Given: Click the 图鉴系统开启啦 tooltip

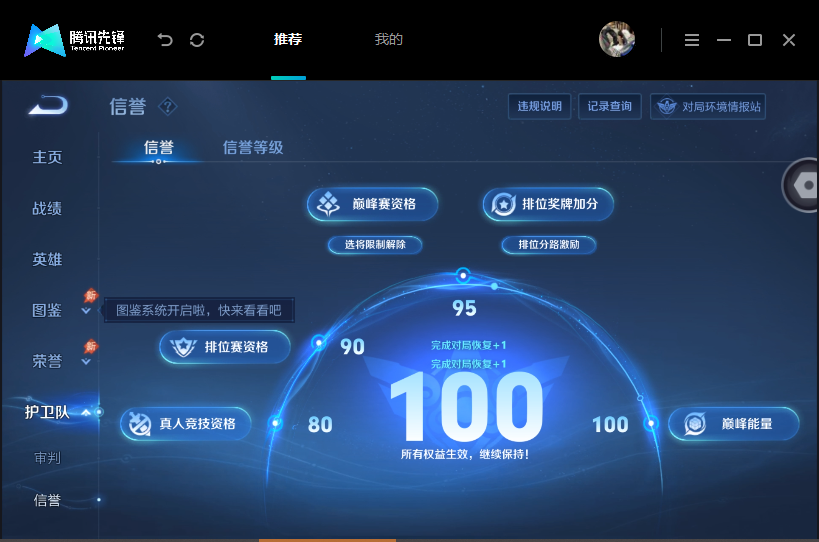Looking at the screenshot, I should pos(199,311).
